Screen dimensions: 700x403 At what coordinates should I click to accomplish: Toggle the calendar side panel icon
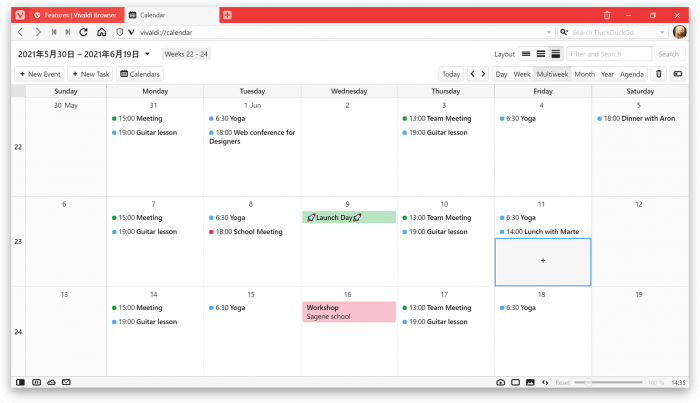(678, 74)
